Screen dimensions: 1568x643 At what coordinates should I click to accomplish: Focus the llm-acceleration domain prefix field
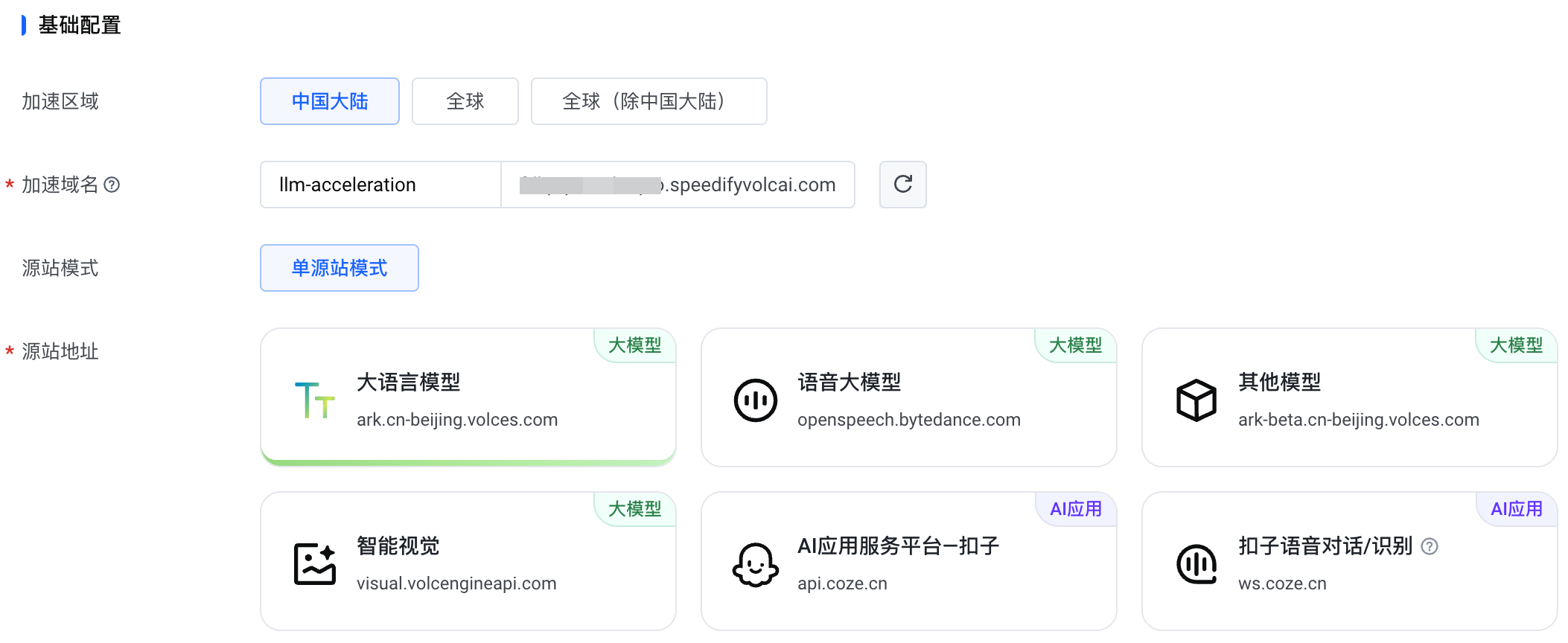click(380, 185)
